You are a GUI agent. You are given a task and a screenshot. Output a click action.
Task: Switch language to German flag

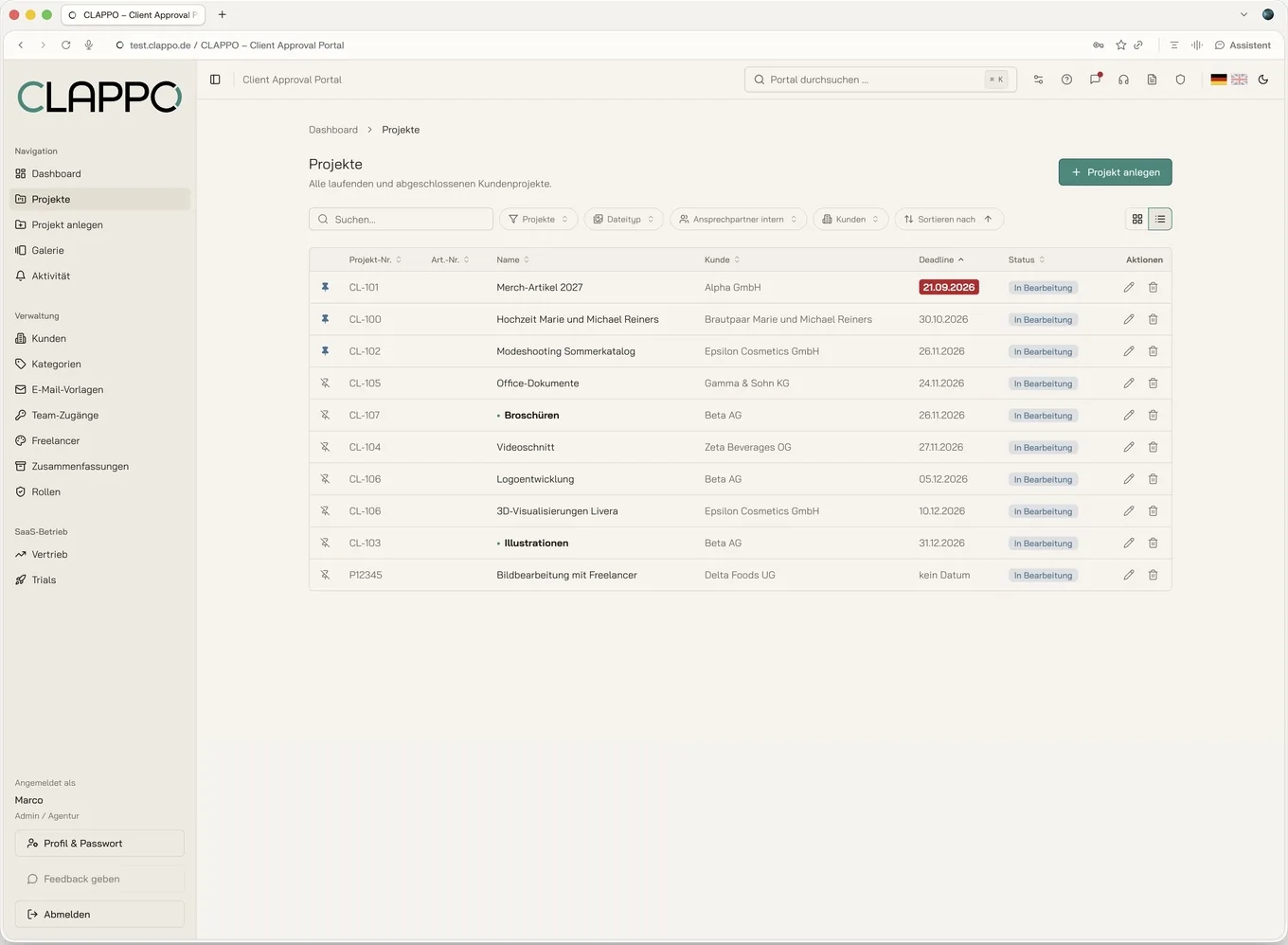(x=1219, y=80)
